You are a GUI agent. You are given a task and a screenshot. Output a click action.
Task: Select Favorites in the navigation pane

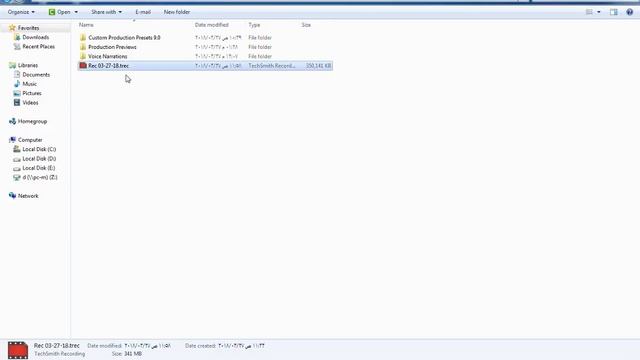(29, 28)
